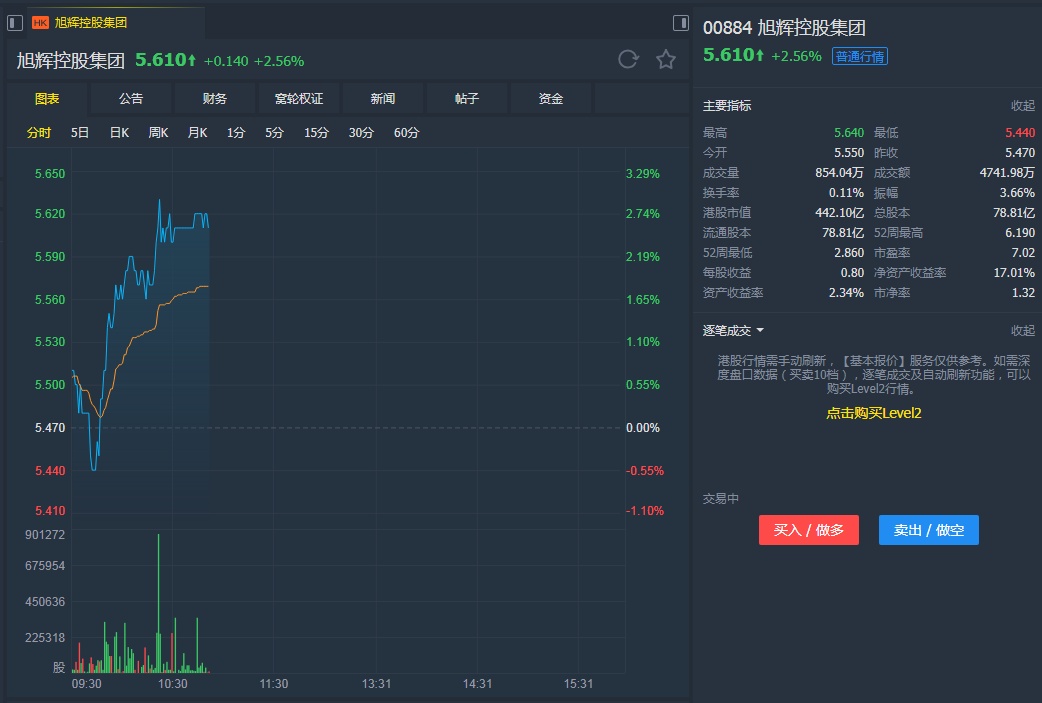Open the 新闻 tab

tap(383, 99)
